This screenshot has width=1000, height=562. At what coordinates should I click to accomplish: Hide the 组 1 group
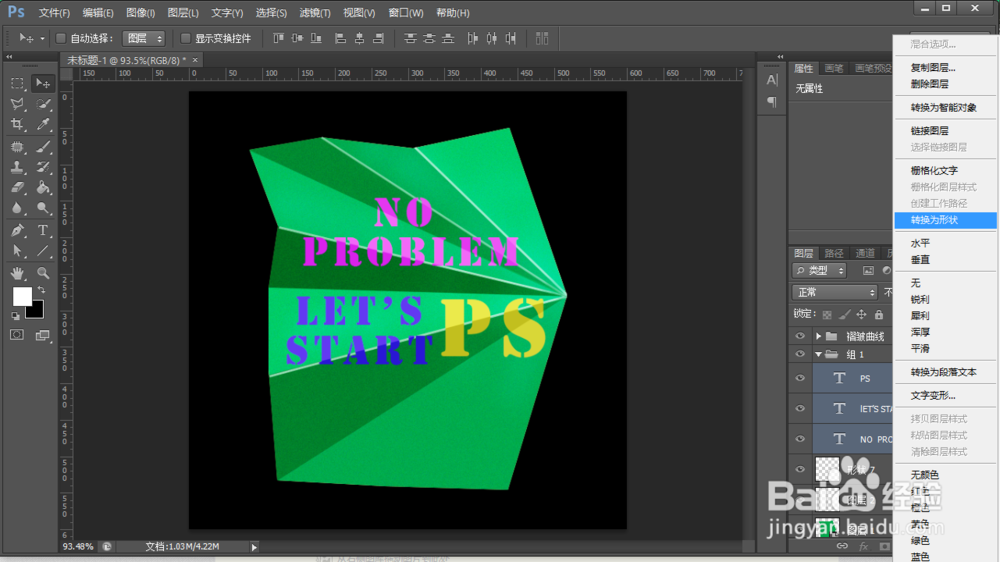(800, 354)
